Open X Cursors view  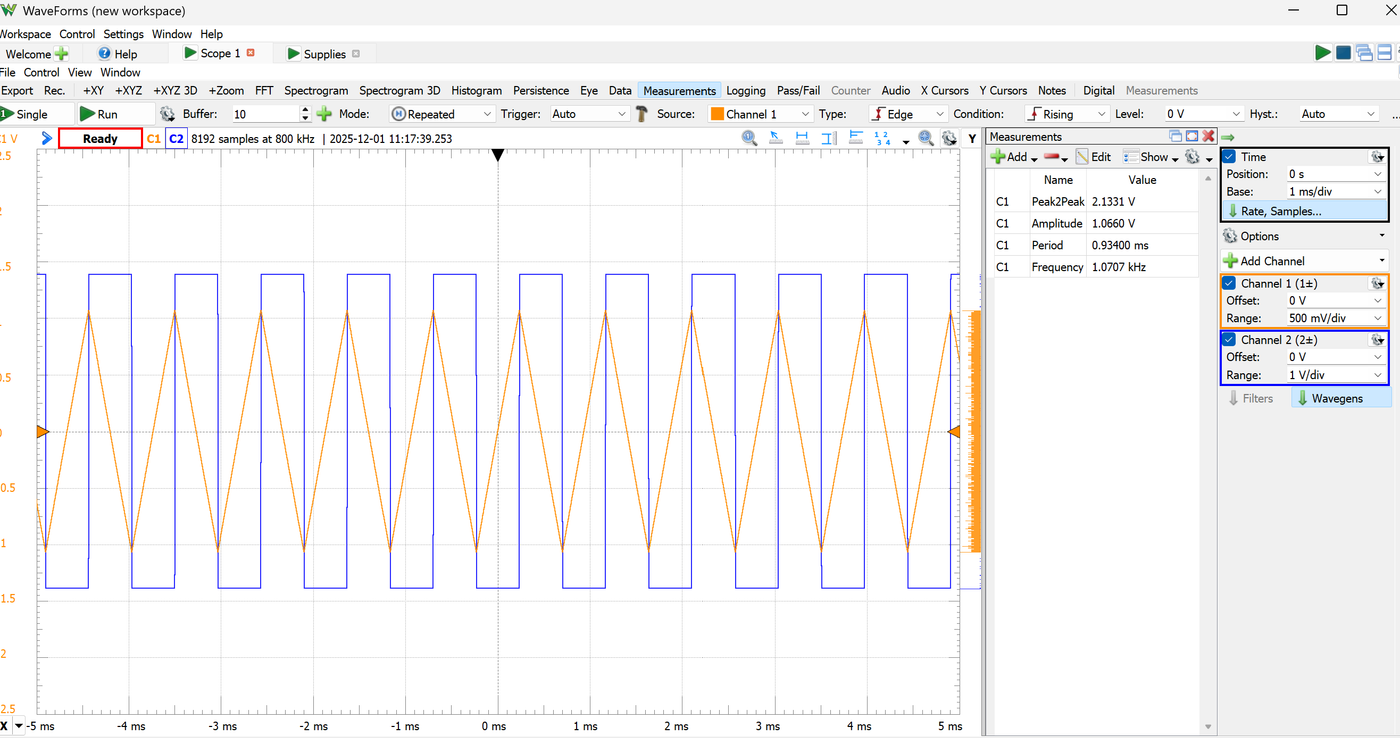coord(944,90)
